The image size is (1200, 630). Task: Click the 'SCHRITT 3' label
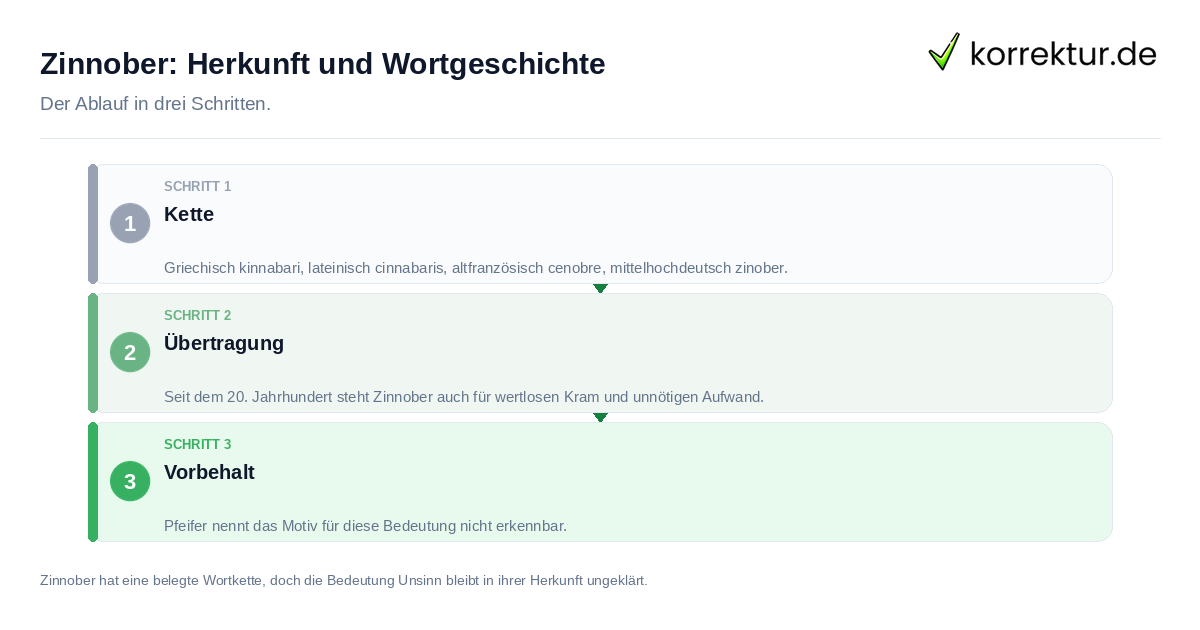[198, 445]
